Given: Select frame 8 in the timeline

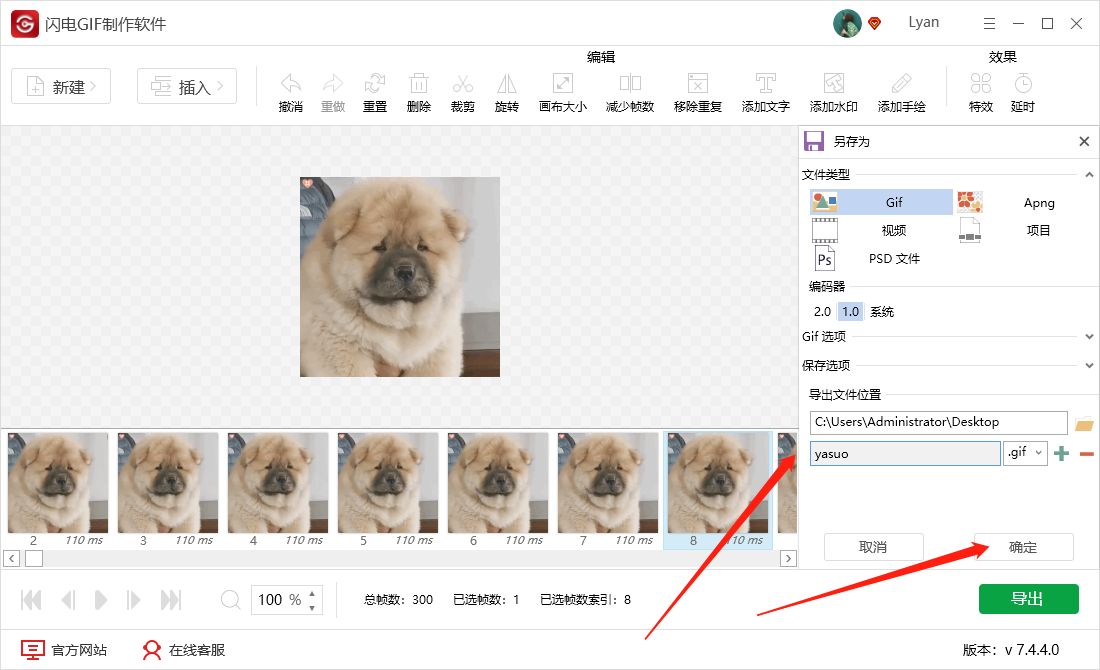Looking at the screenshot, I should click(717, 484).
